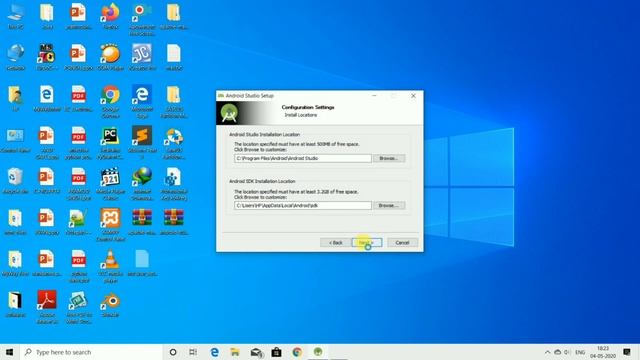Select the orange sphere media player shortcut
640x360 pixels.
coord(110,57)
